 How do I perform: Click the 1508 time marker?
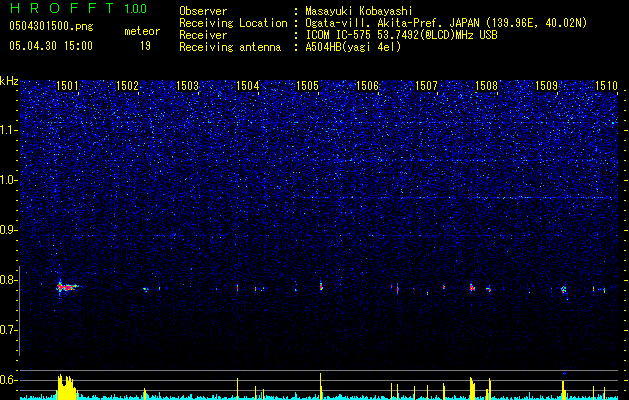coord(486,85)
